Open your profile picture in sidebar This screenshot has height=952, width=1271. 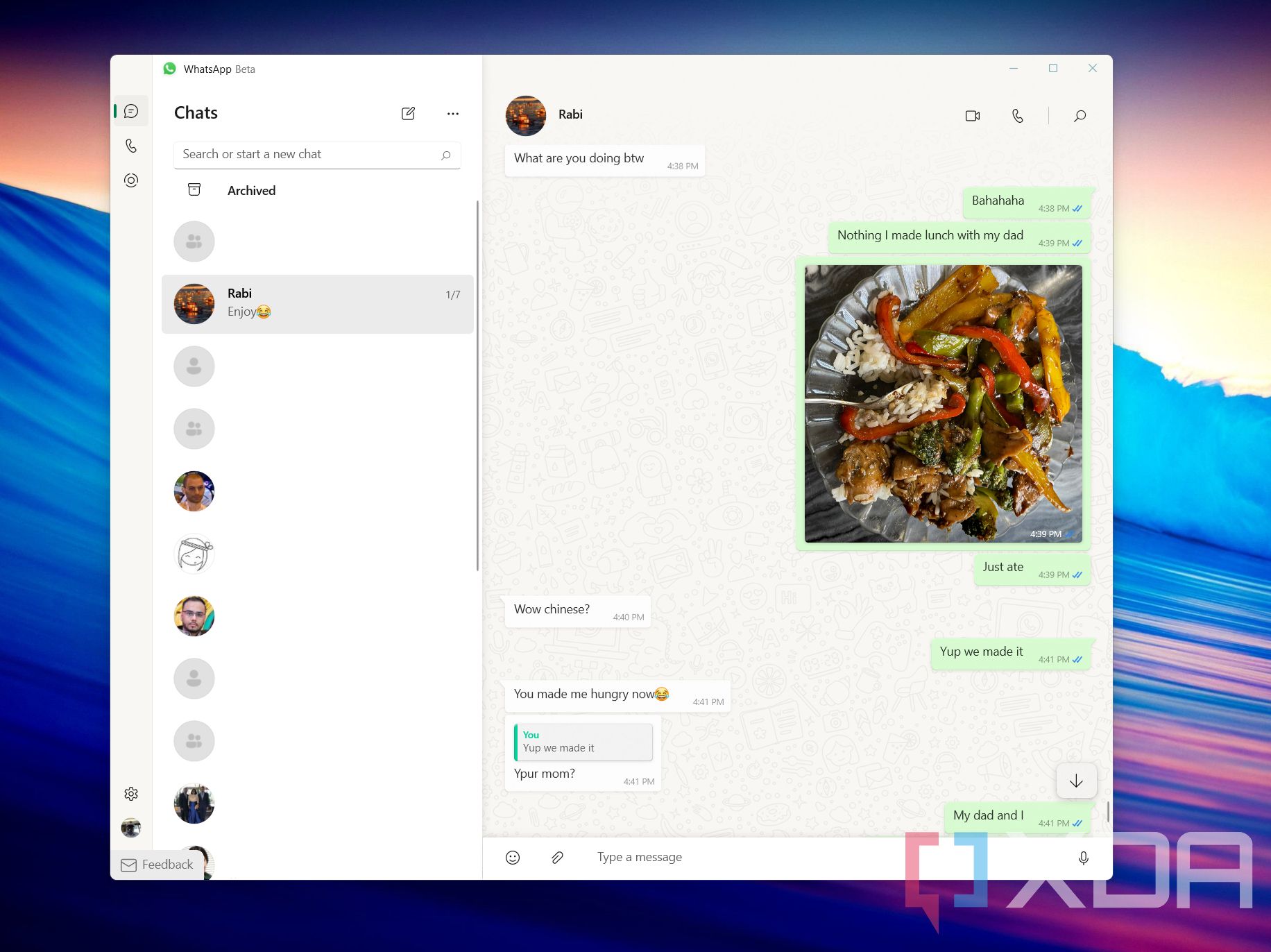[131, 827]
